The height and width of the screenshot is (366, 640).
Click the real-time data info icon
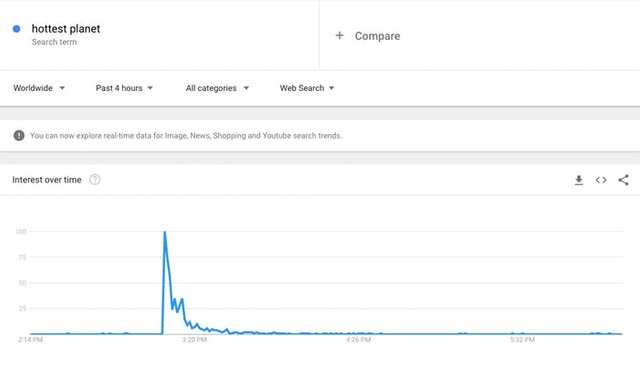coord(19,135)
